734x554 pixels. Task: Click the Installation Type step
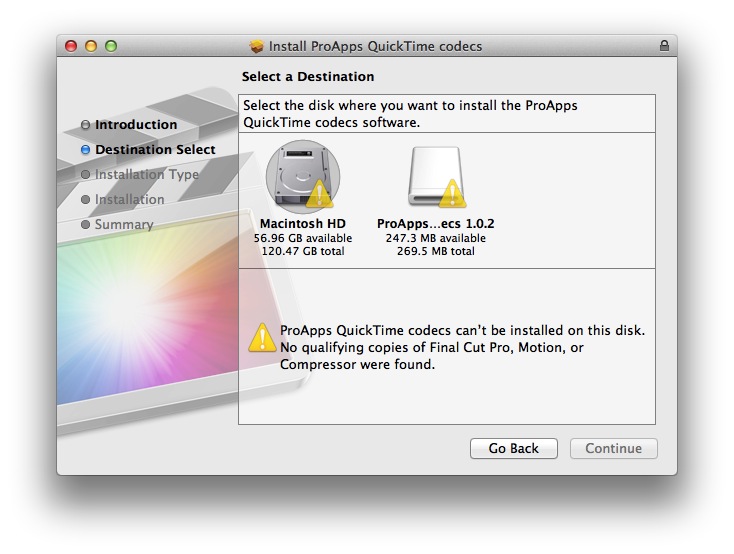[x=140, y=174]
